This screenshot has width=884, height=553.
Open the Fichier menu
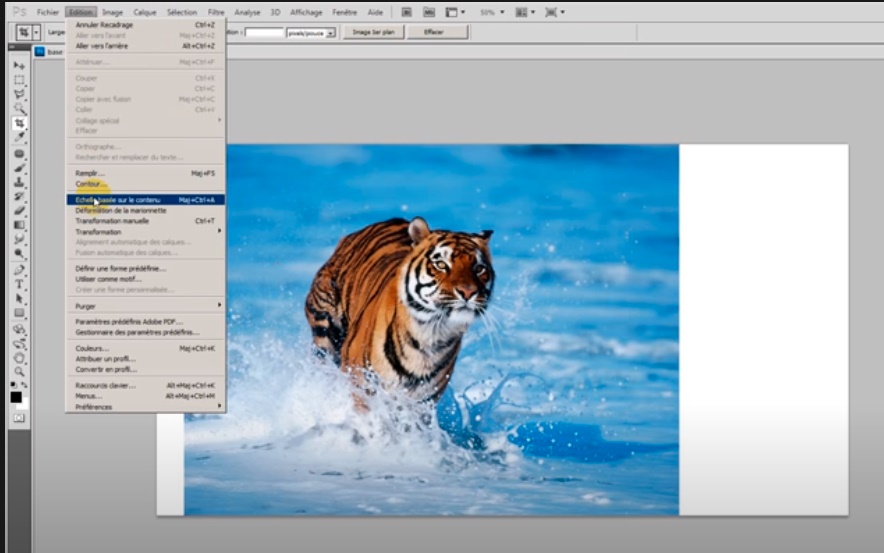tap(48, 12)
